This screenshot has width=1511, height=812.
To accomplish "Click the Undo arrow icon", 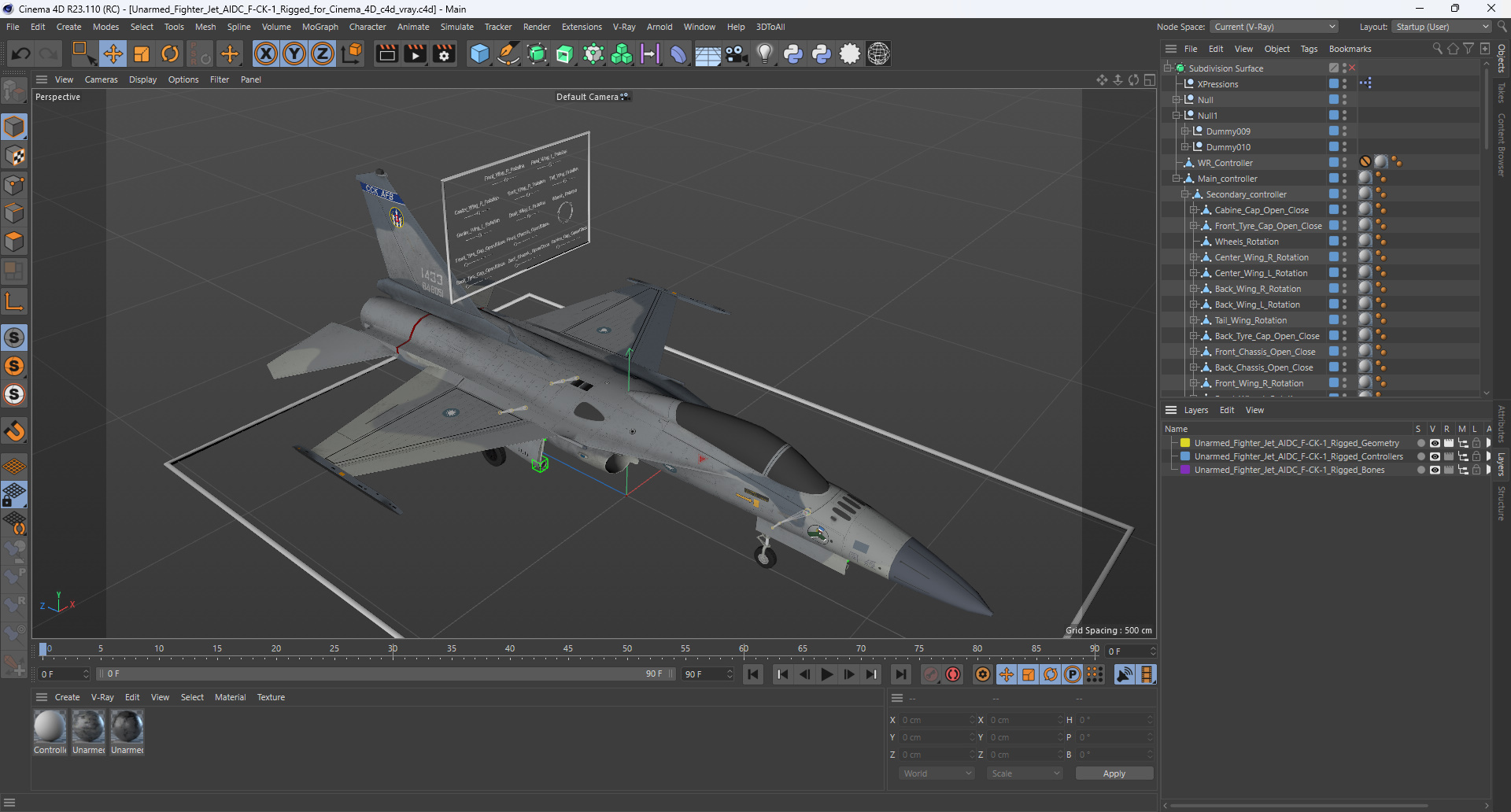I will pyautogui.click(x=21, y=54).
